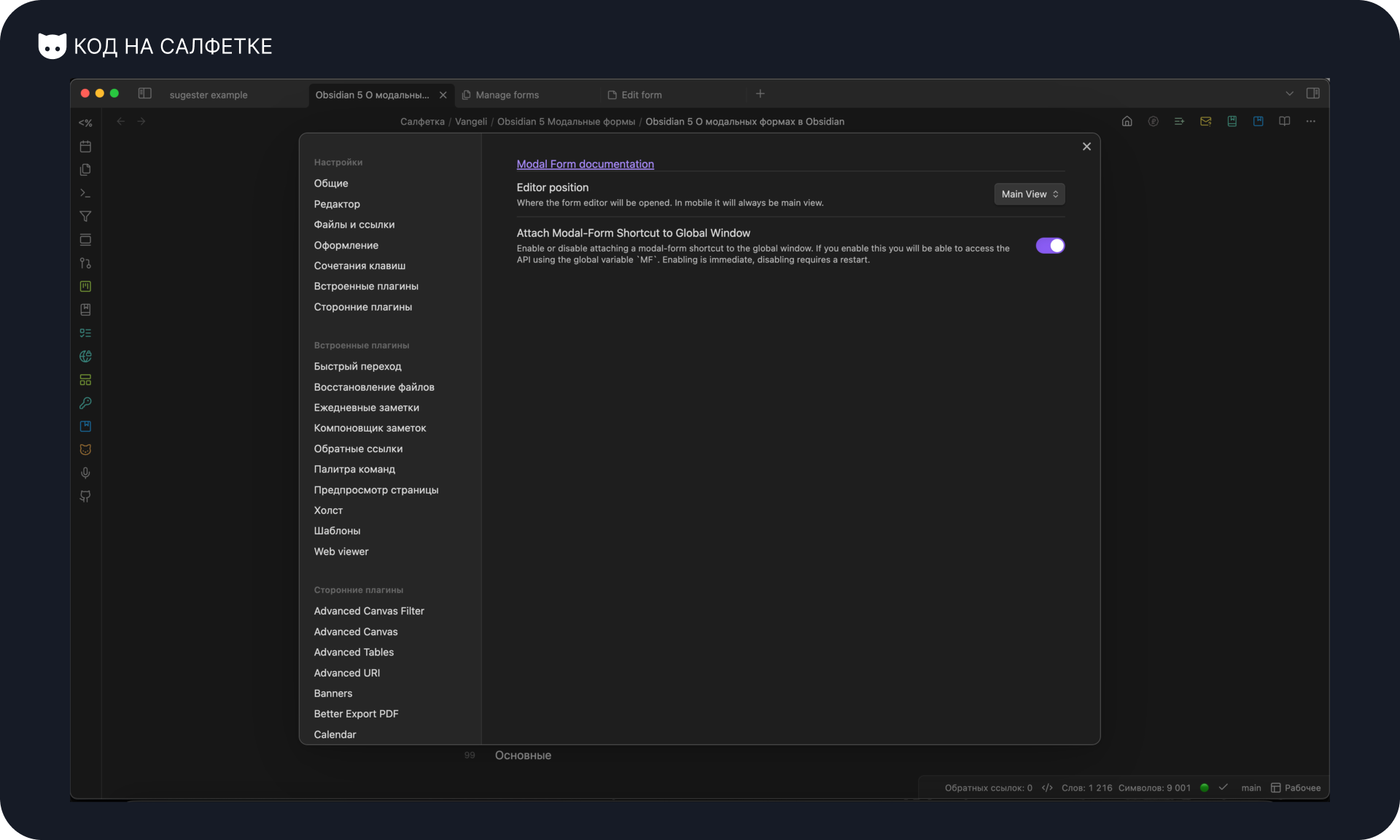Navigate forward with right arrow
The image size is (1400, 840).
click(x=141, y=121)
